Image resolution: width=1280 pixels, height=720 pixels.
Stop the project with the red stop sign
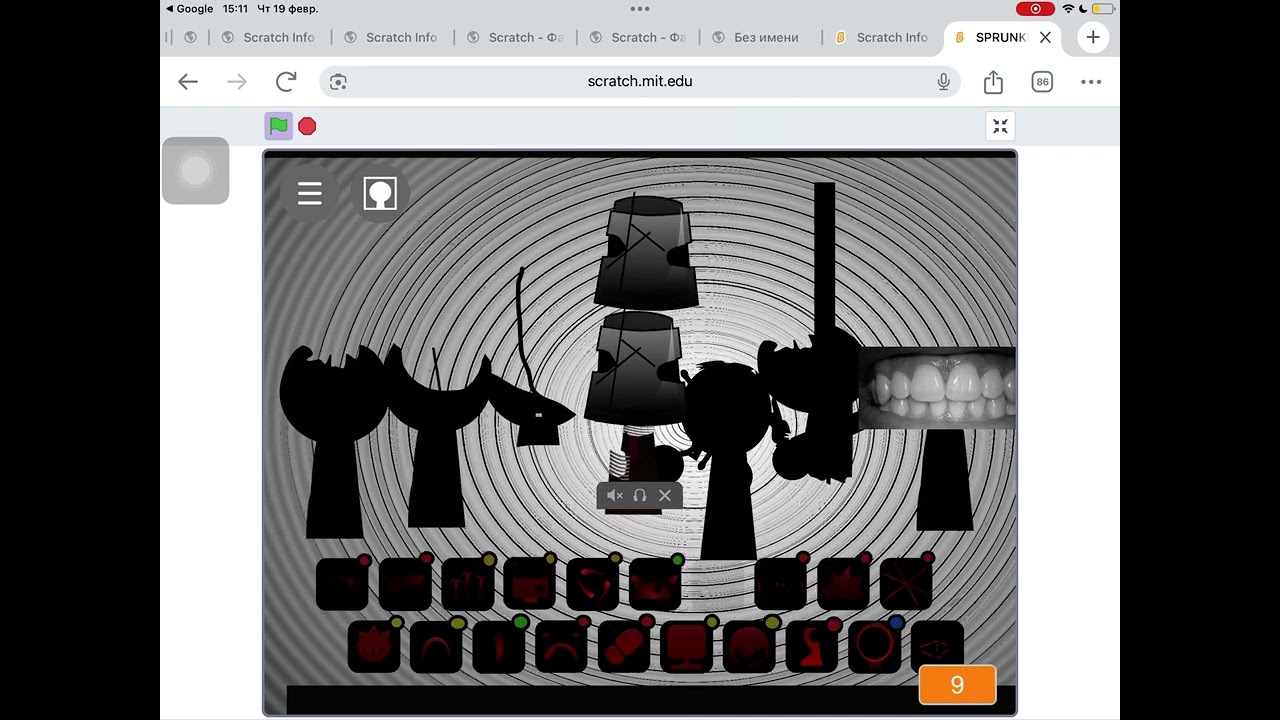click(x=307, y=126)
